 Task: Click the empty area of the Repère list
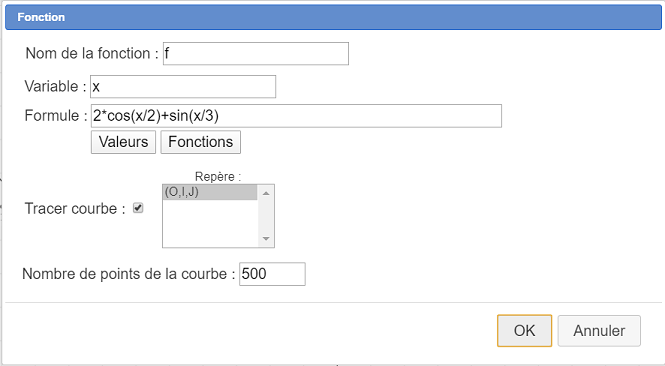point(210,223)
